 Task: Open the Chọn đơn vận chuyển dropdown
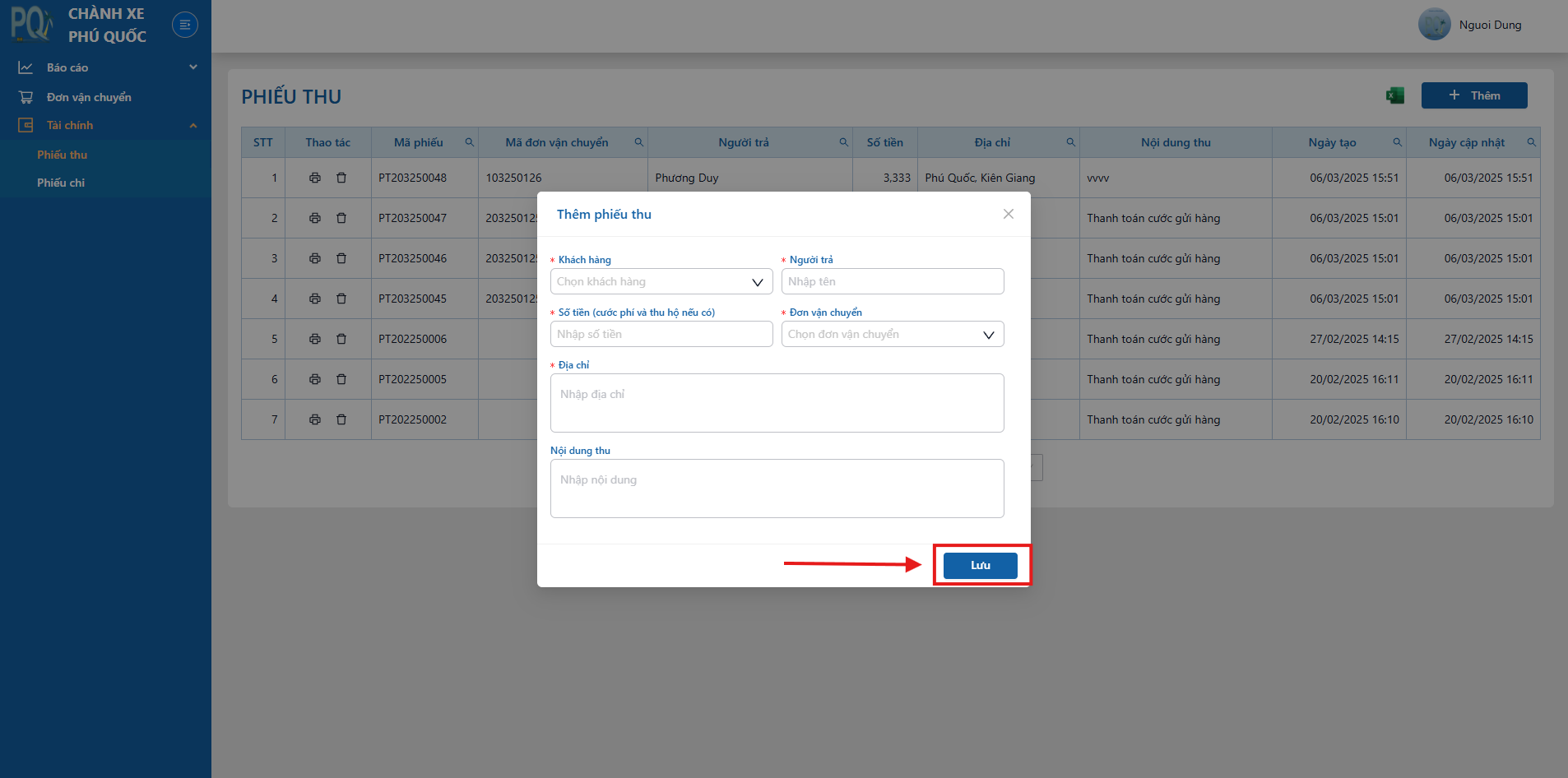(x=893, y=334)
